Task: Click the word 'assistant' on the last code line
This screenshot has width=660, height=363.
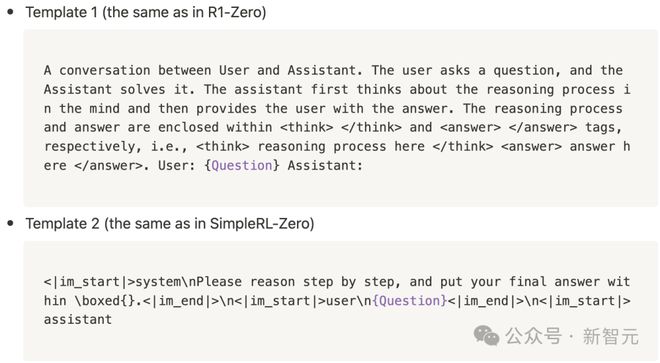Action: [x=78, y=320]
